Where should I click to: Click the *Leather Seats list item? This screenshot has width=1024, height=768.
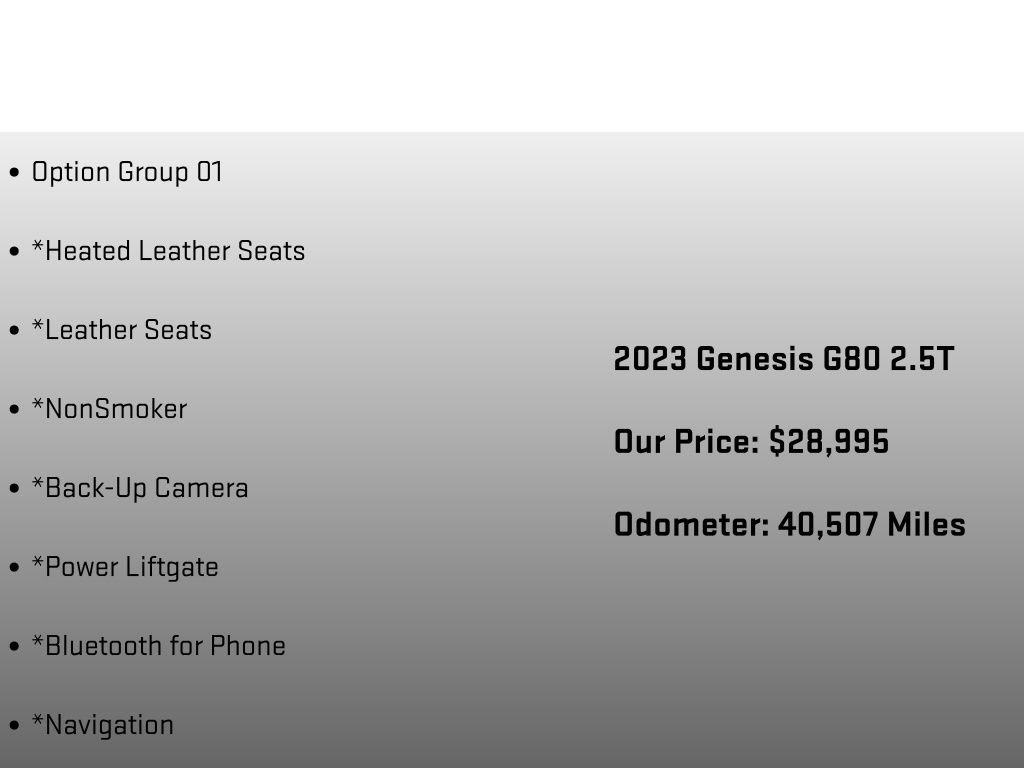coord(122,330)
